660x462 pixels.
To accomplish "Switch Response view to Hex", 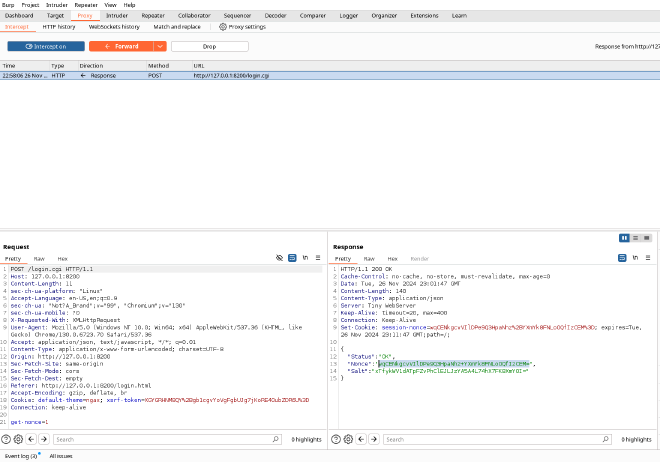I will pos(393,259).
